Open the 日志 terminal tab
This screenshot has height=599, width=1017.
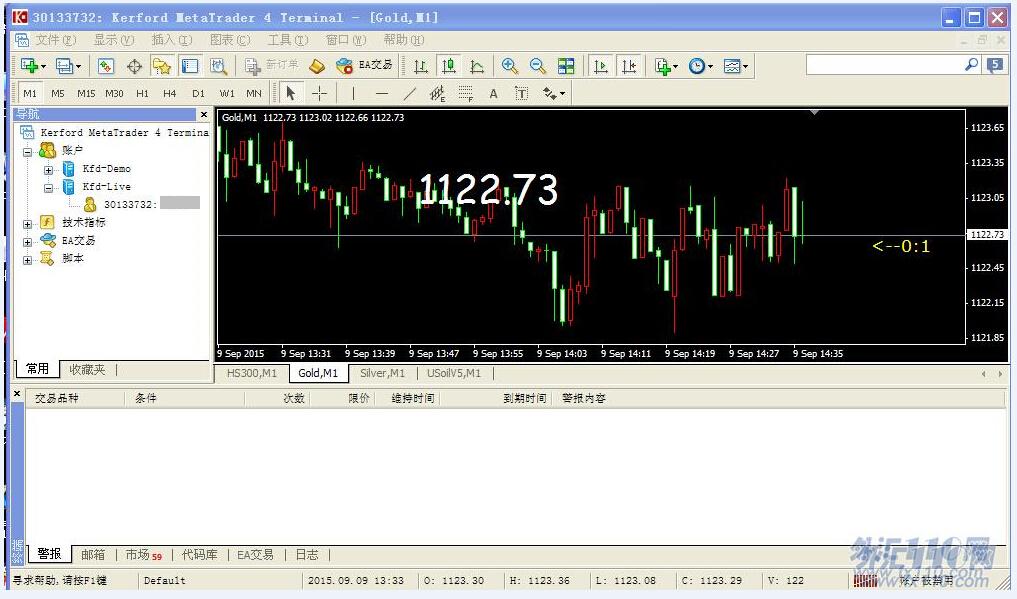tap(307, 555)
